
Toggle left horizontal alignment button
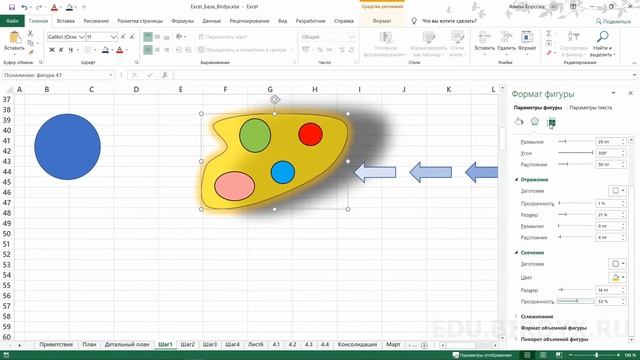click(x=148, y=50)
